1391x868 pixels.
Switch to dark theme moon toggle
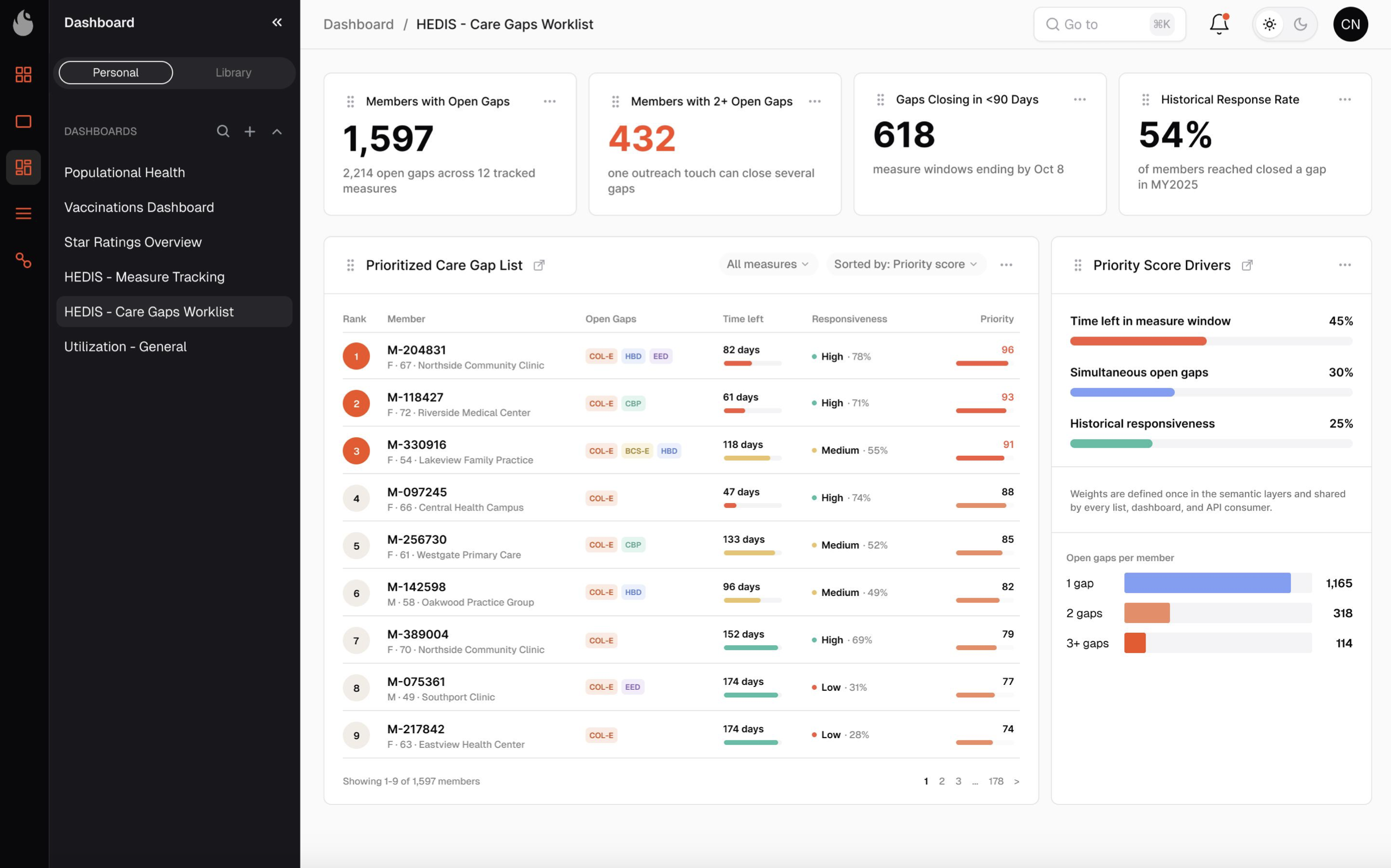[1300, 24]
